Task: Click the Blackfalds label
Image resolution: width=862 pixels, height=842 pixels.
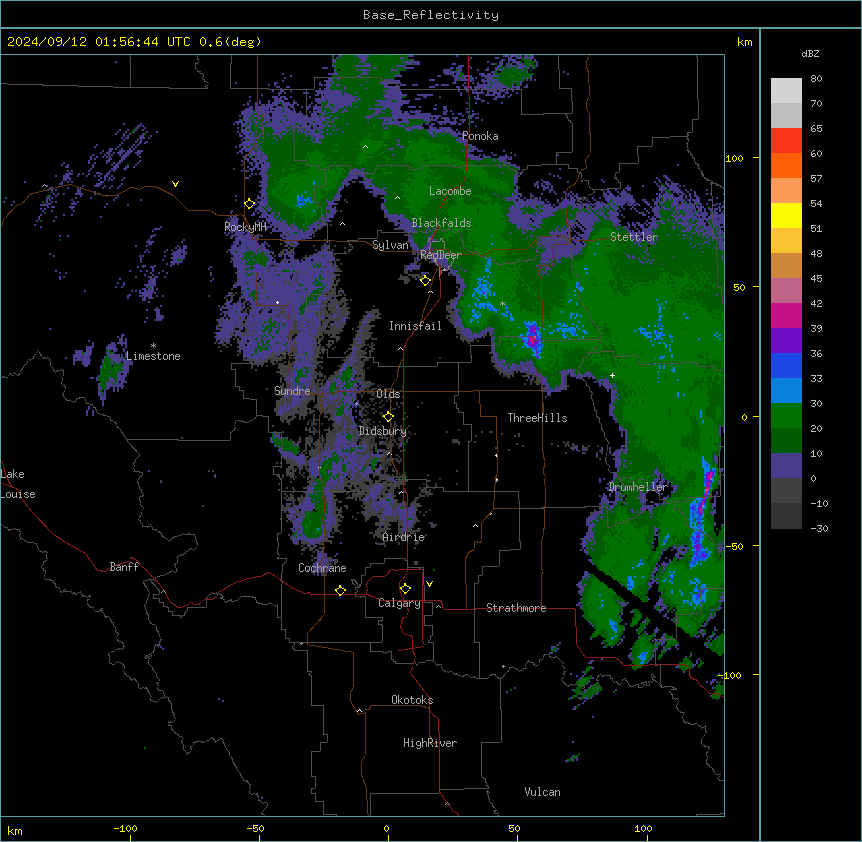Action: 441,223
